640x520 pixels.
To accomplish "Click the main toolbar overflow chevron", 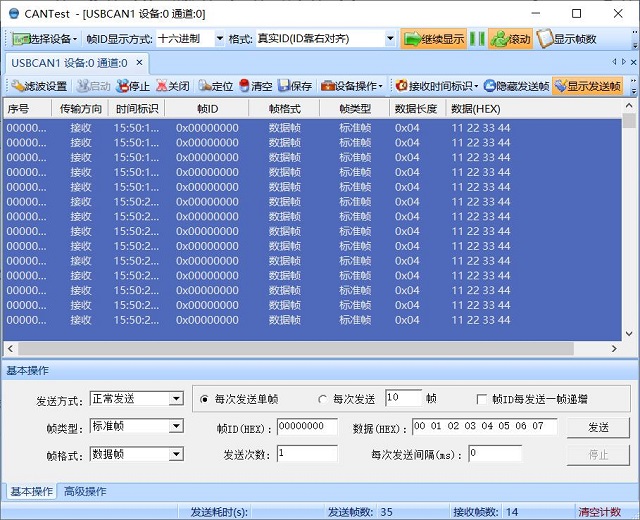I will coord(634,40).
